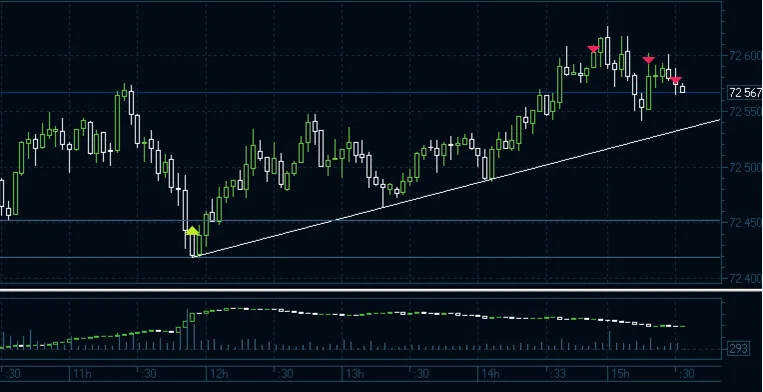Click the :33 time axis label
The image size is (763, 392).
tap(558, 374)
